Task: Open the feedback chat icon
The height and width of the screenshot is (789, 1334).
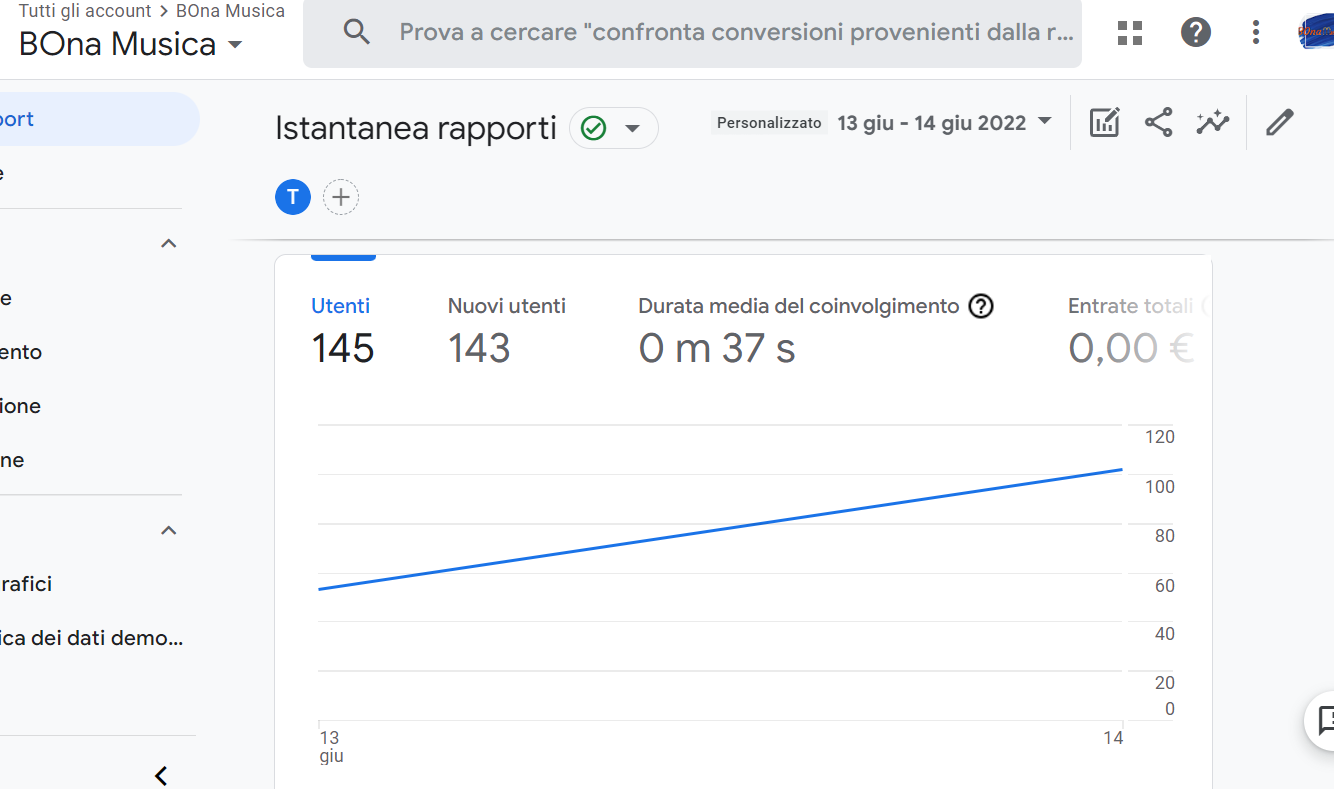Action: pyautogui.click(x=1326, y=720)
